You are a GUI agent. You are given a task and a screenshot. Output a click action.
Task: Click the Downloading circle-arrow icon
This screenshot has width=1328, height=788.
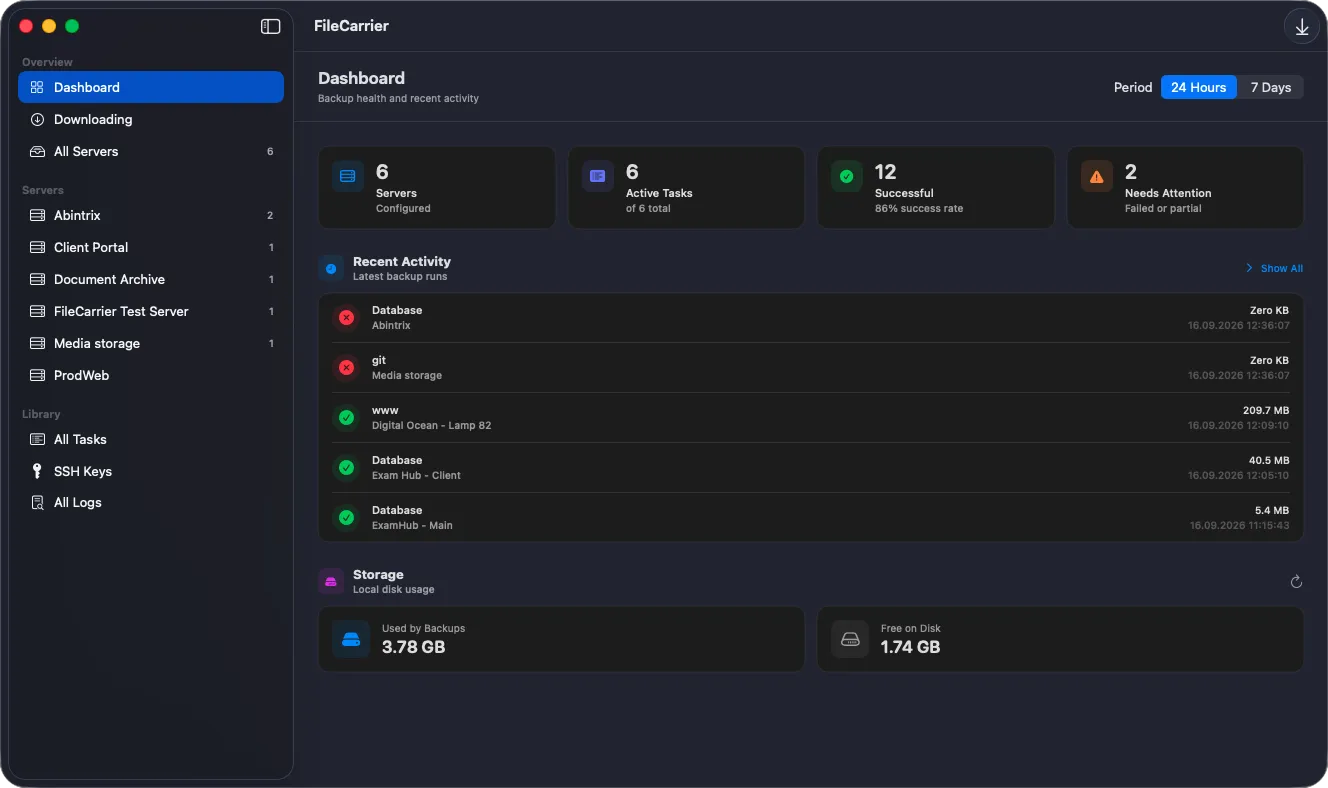[37, 119]
